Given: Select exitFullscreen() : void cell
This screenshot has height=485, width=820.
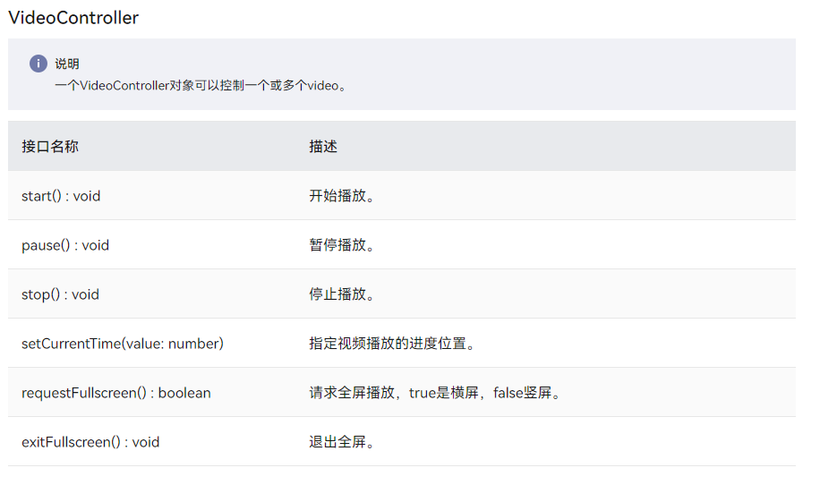Looking at the screenshot, I should pyautogui.click(x=90, y=442).
